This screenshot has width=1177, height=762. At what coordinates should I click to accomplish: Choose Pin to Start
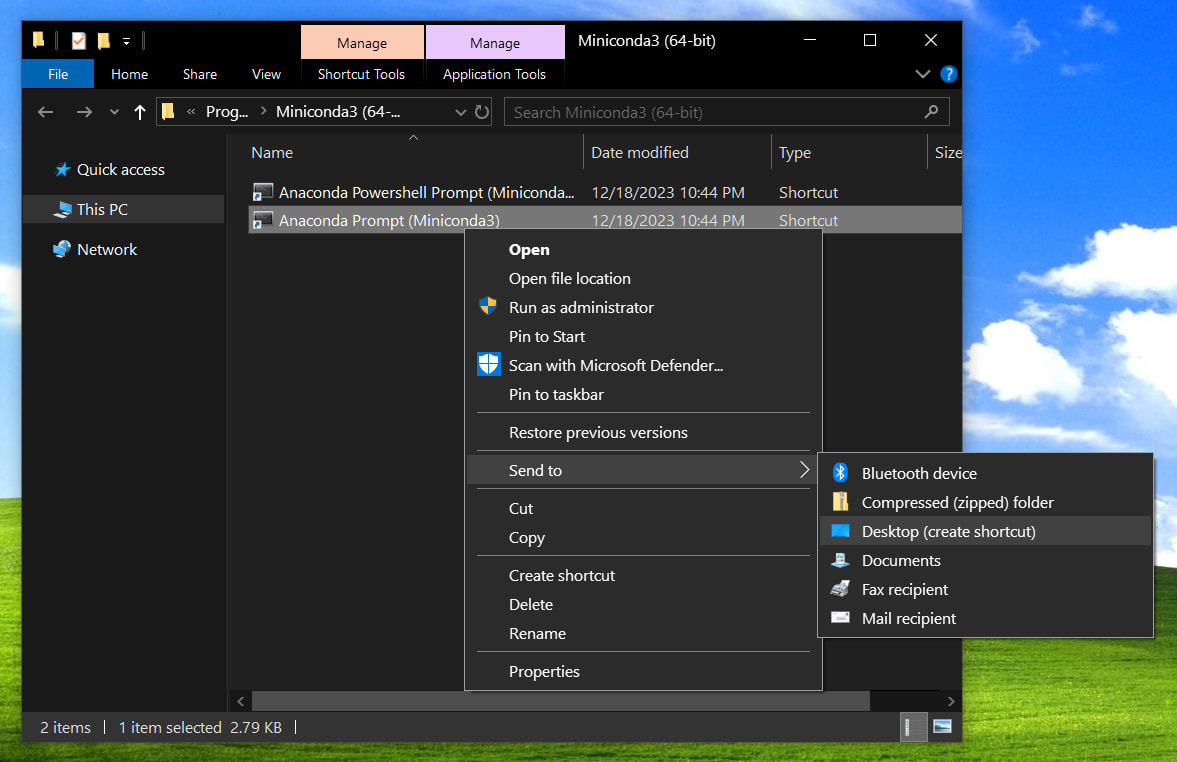643,336
